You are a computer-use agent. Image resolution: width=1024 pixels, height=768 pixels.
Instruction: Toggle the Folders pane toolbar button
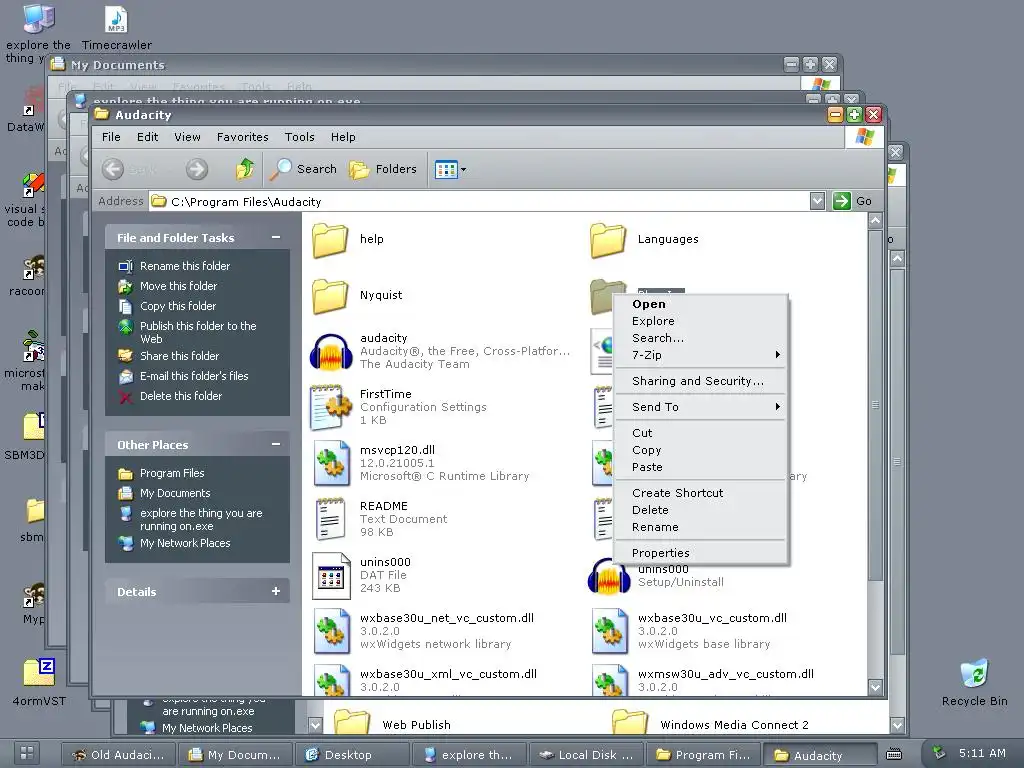(383, 169)
